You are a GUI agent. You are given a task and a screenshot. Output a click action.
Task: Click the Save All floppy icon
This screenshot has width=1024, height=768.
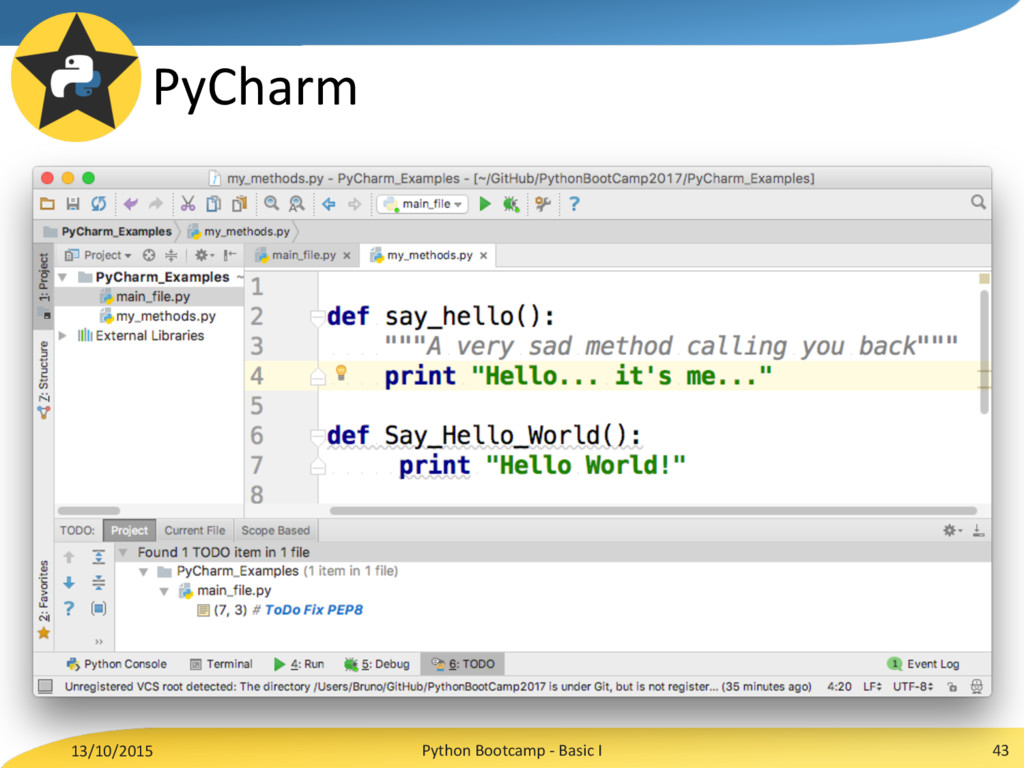pyautogui.click(x=72, y=204)
